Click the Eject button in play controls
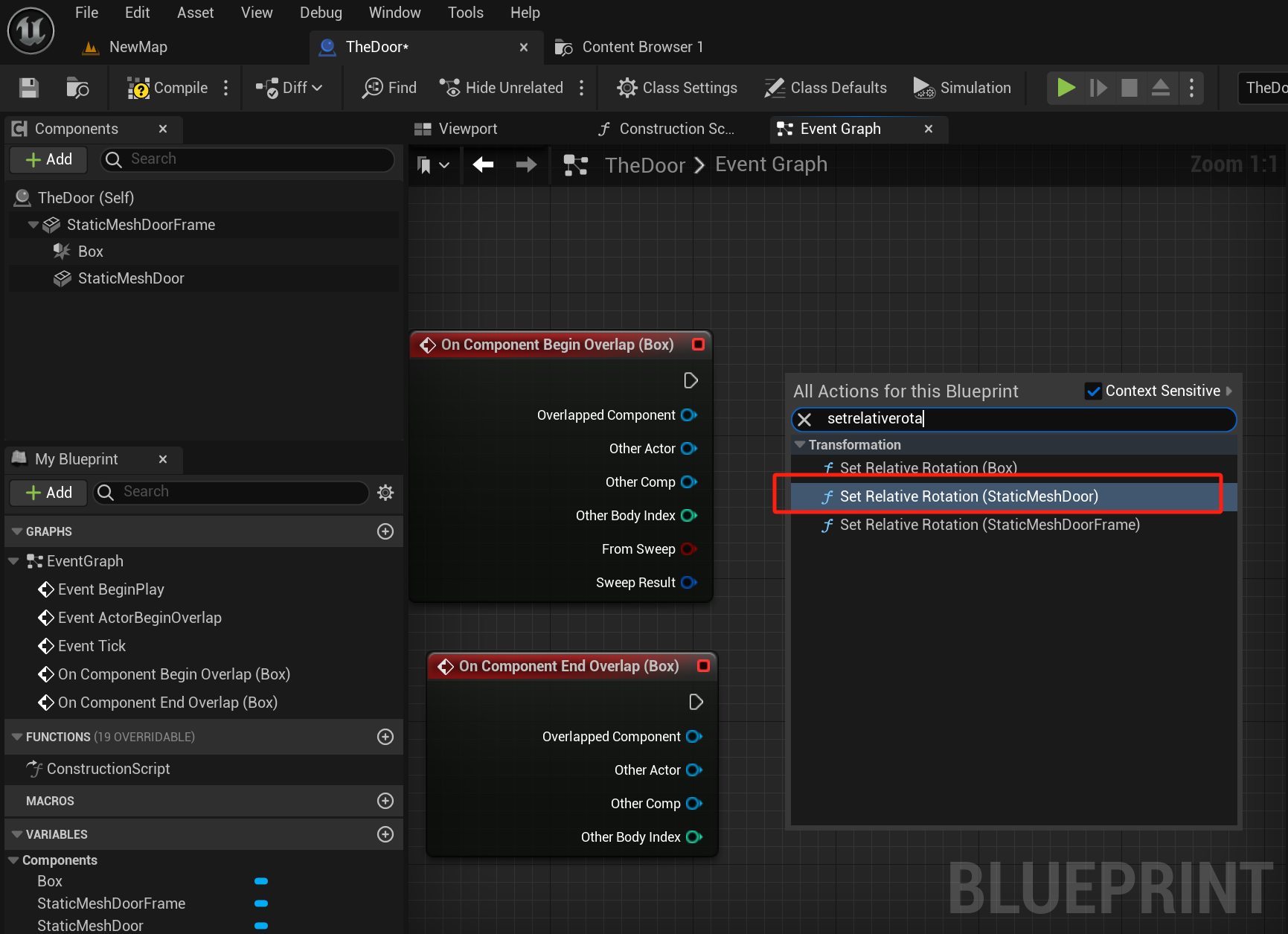 click(1161, 88)
